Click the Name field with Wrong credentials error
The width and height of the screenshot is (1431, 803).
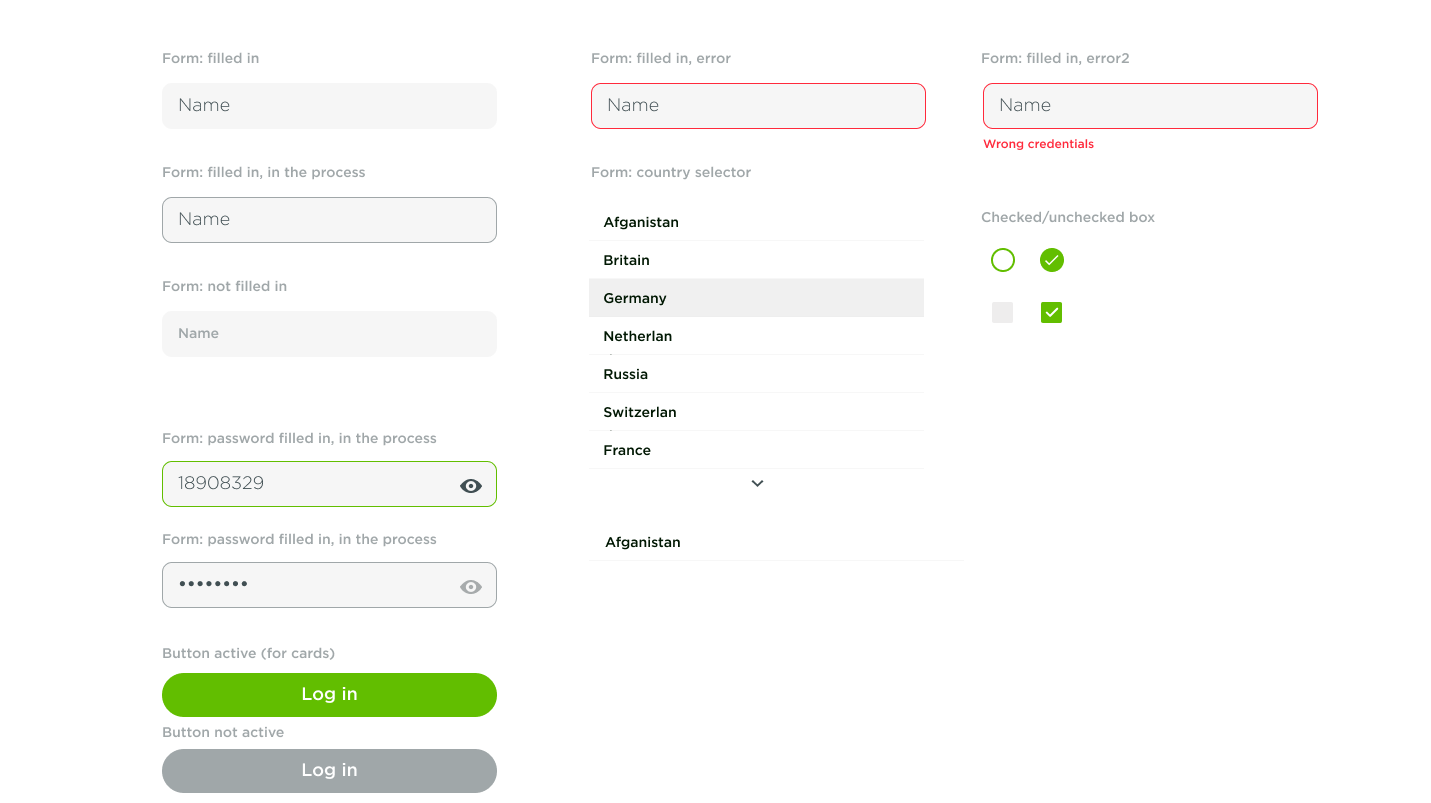pyautogui.click(x=1150, y=106)
